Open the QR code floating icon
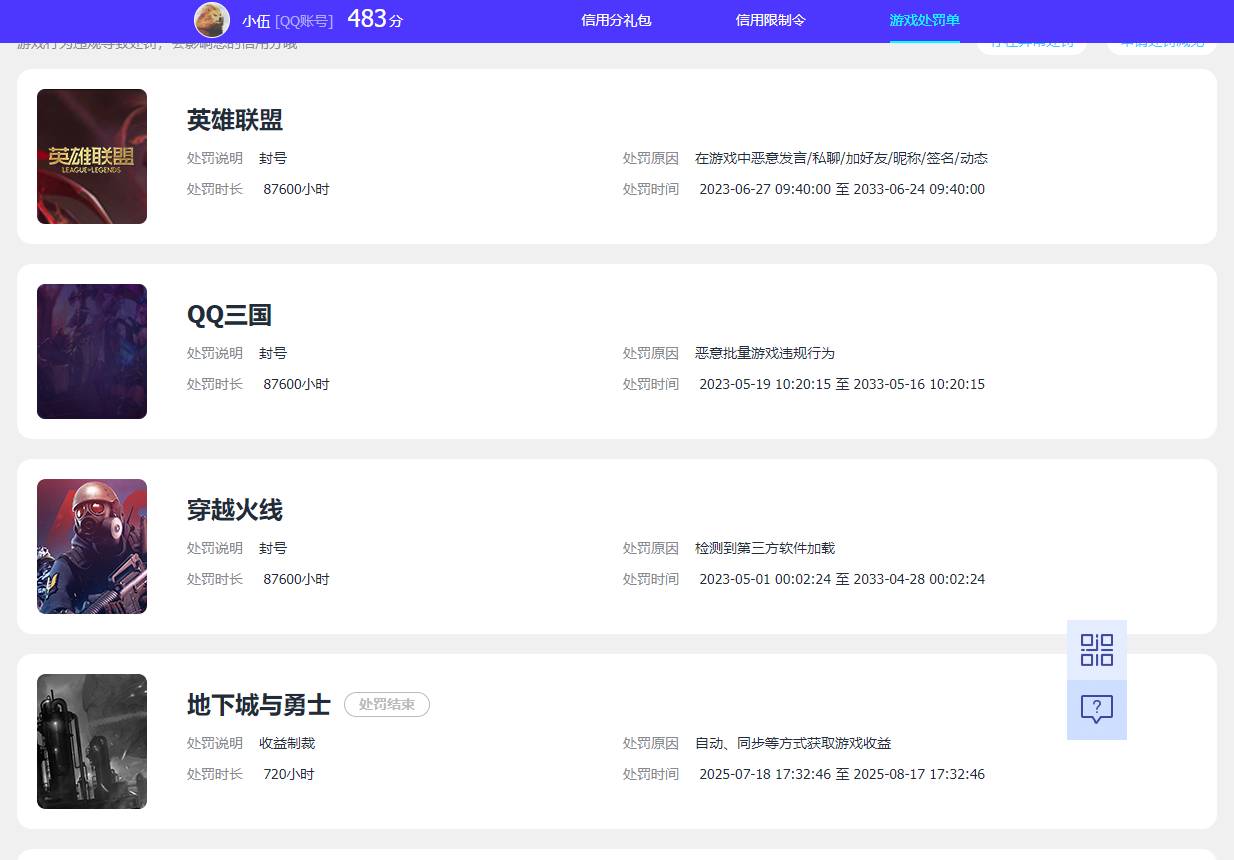The width and height of the screenshot is (1234, 860). click(x=1096, y=650)
